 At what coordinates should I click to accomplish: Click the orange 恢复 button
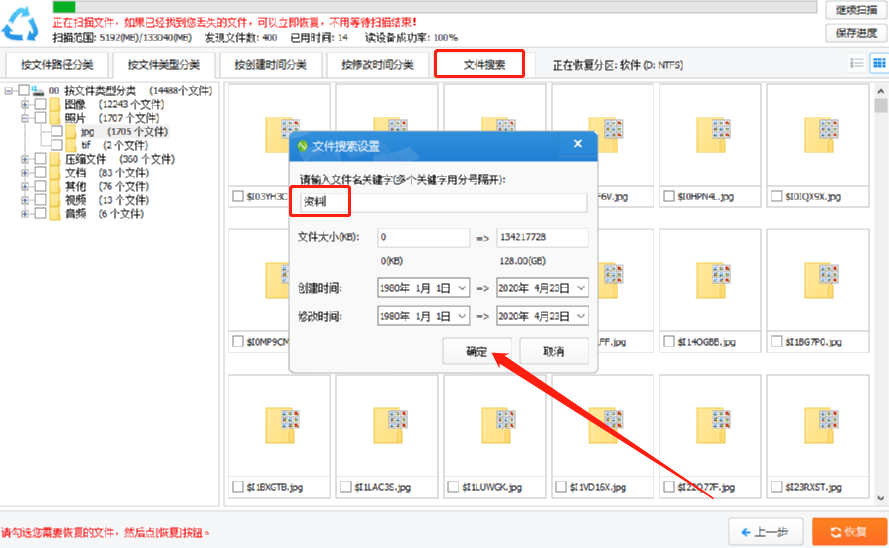pyautogui.click(x=849, y=532)
